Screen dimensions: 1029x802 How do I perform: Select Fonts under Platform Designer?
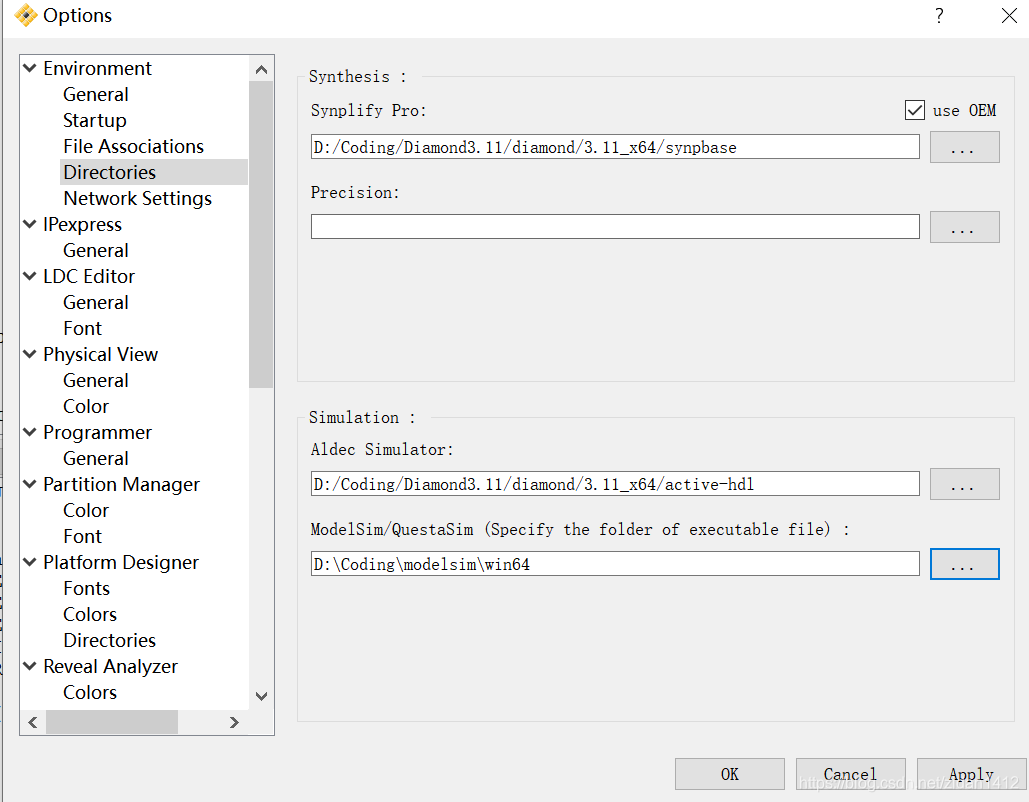86,588
